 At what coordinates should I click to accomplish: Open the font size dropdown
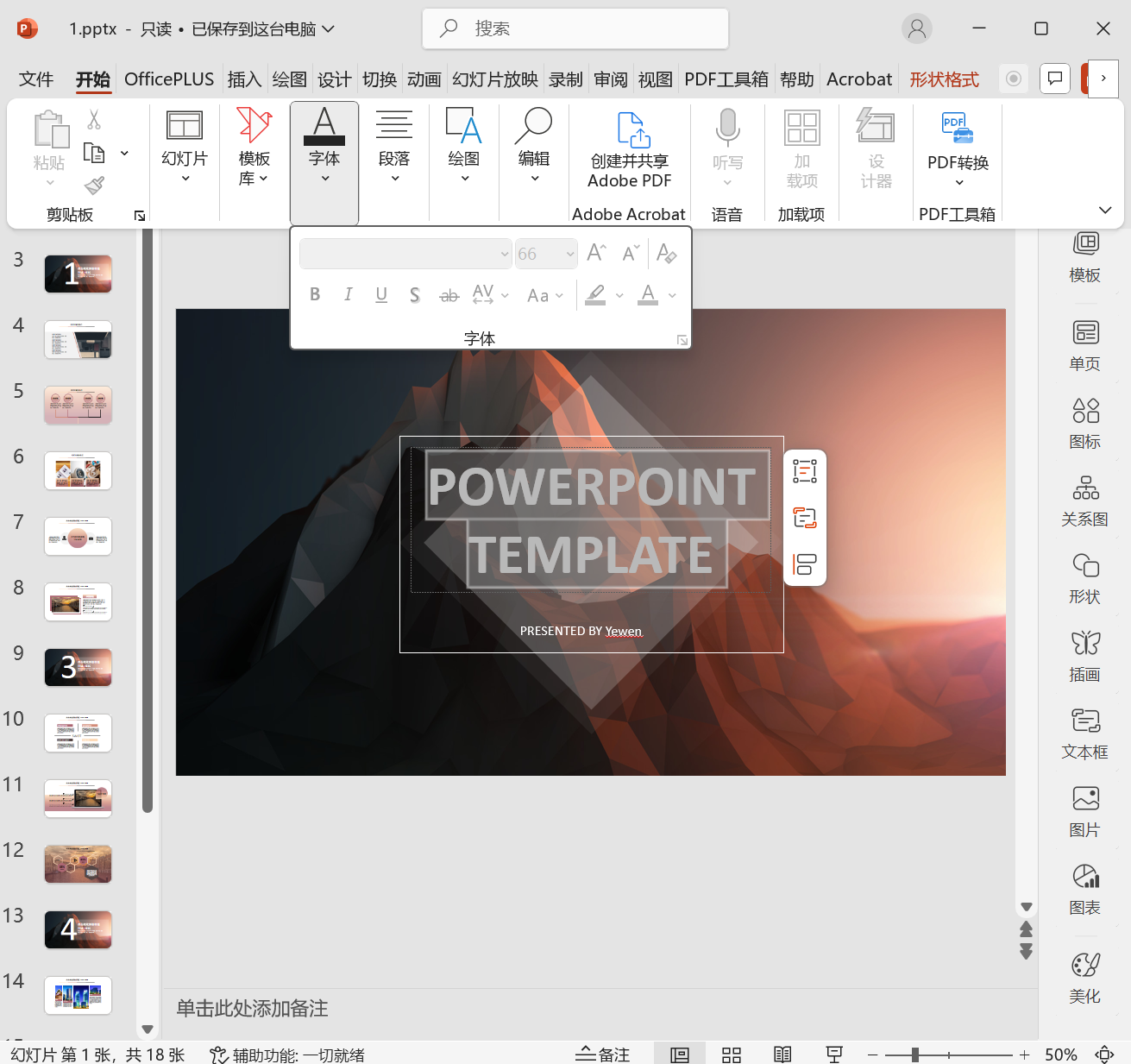pyautogui.click(x=570, y=254)
